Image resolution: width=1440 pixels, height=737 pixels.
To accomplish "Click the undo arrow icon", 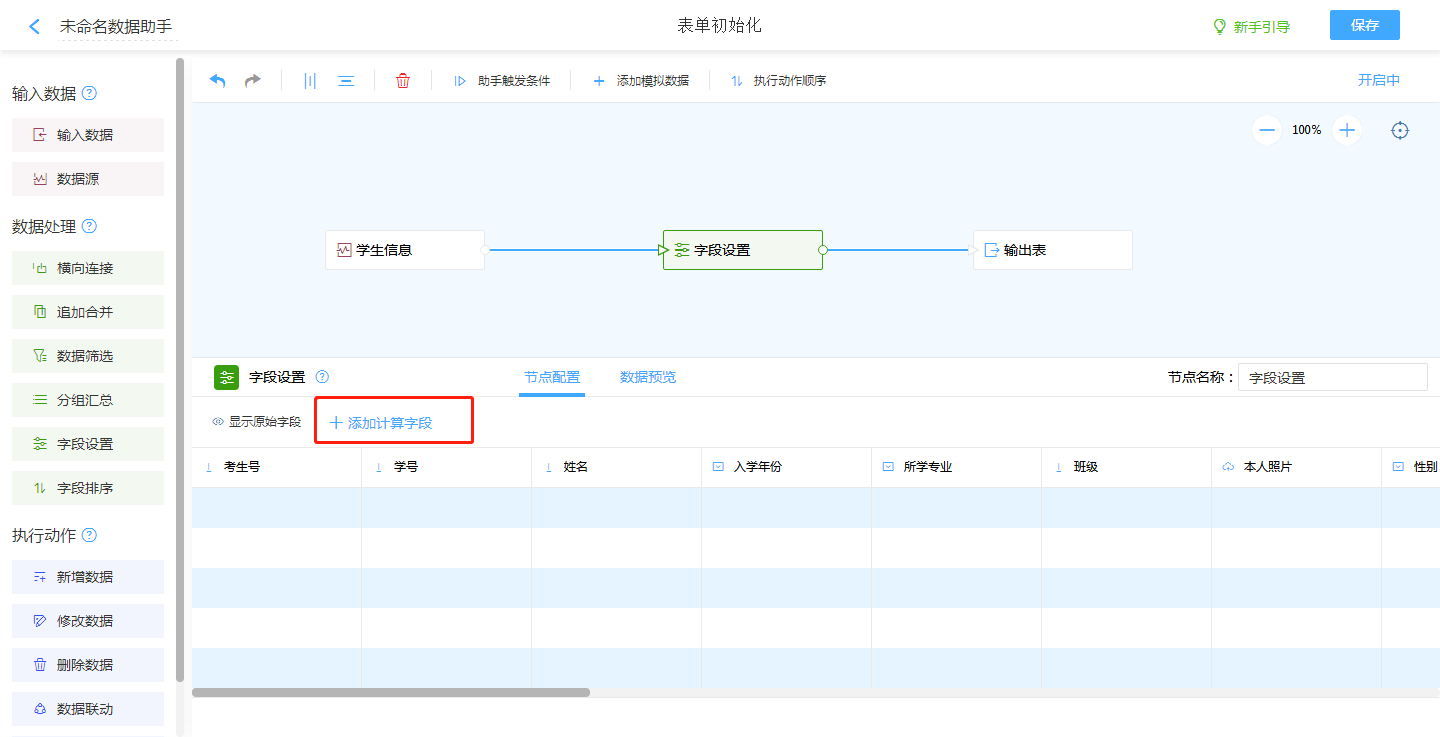I will (218, 81).
